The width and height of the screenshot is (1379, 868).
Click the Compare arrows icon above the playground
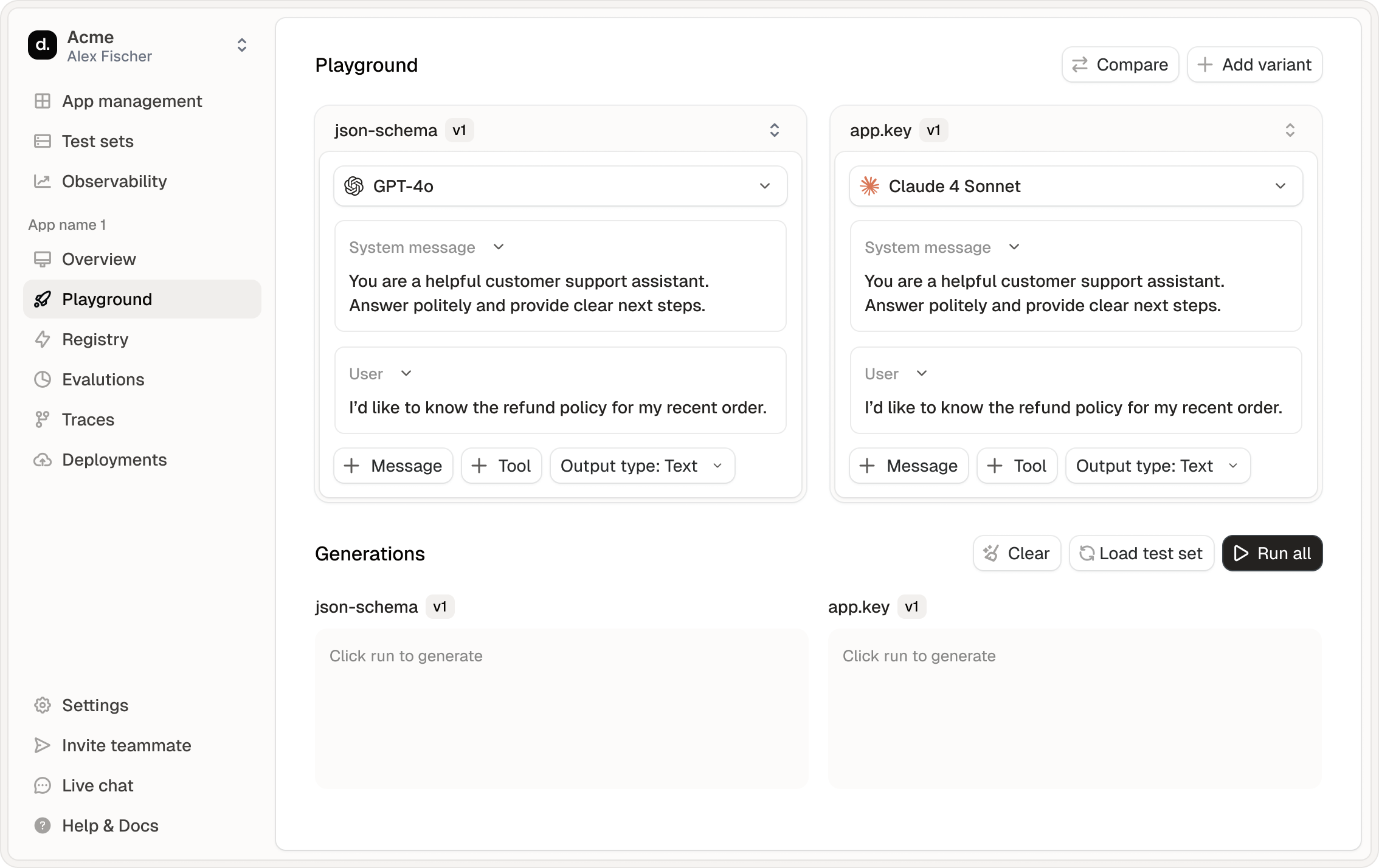pos(1081,64)
